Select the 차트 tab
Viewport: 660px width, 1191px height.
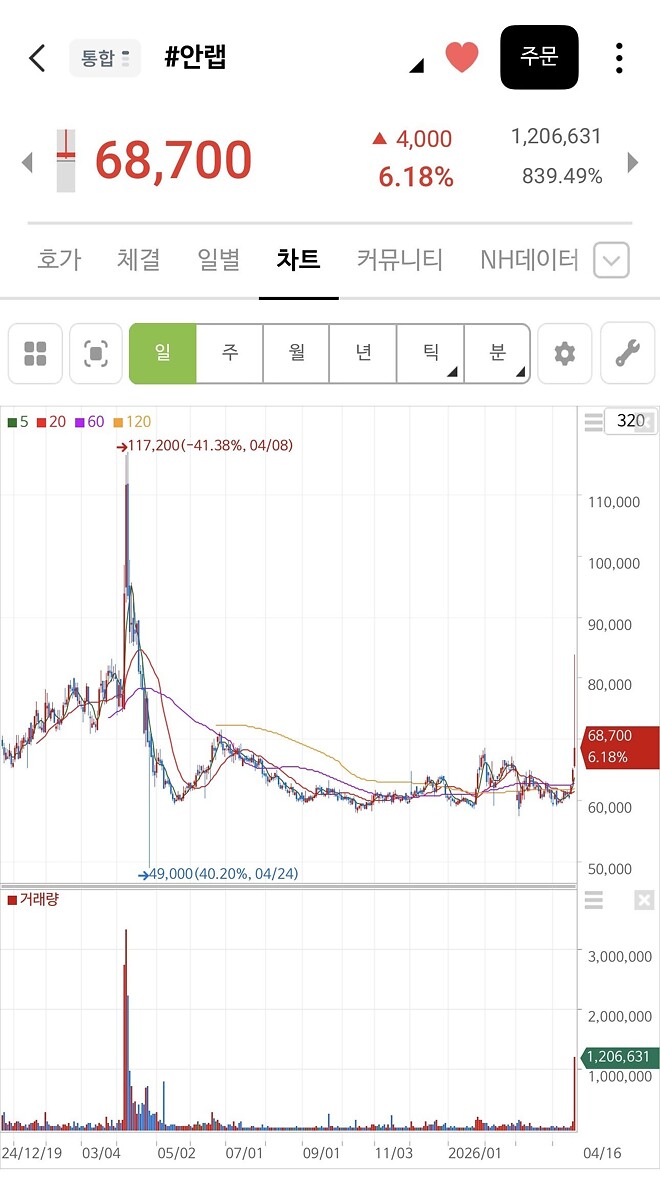point(298,260)
